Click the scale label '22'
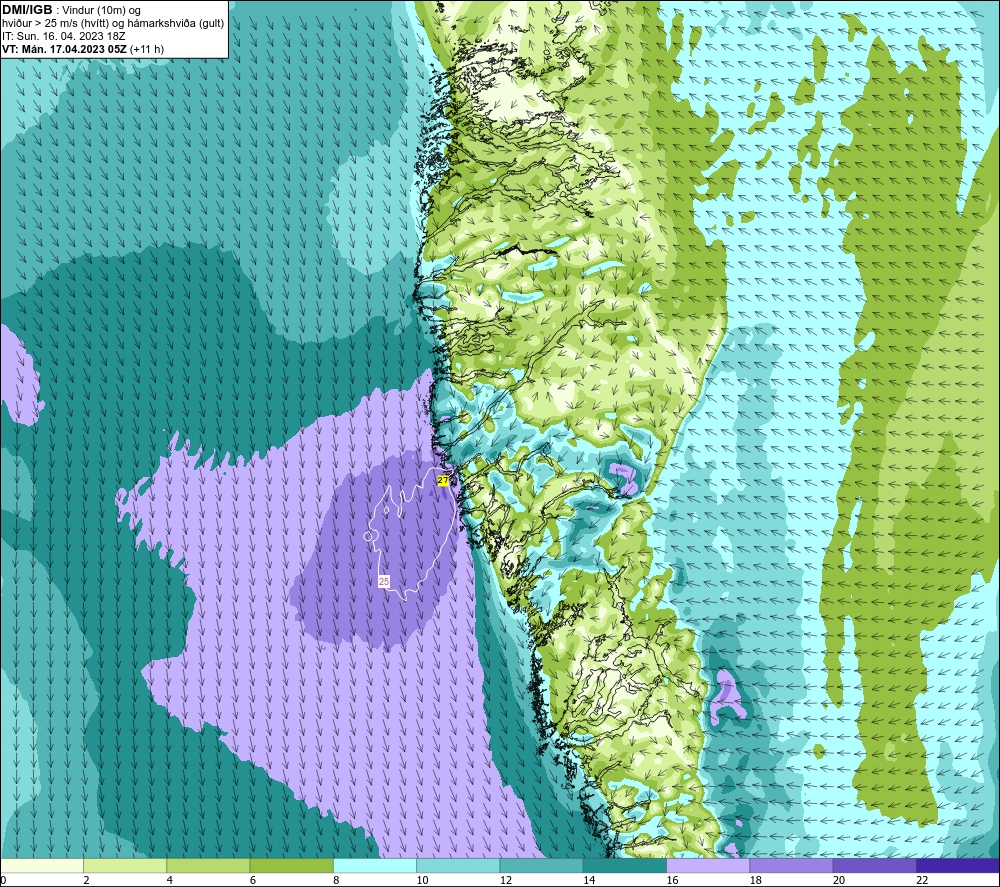Image resolution: width=1000 pixels, height=887 pixels. tap(922, 880)
